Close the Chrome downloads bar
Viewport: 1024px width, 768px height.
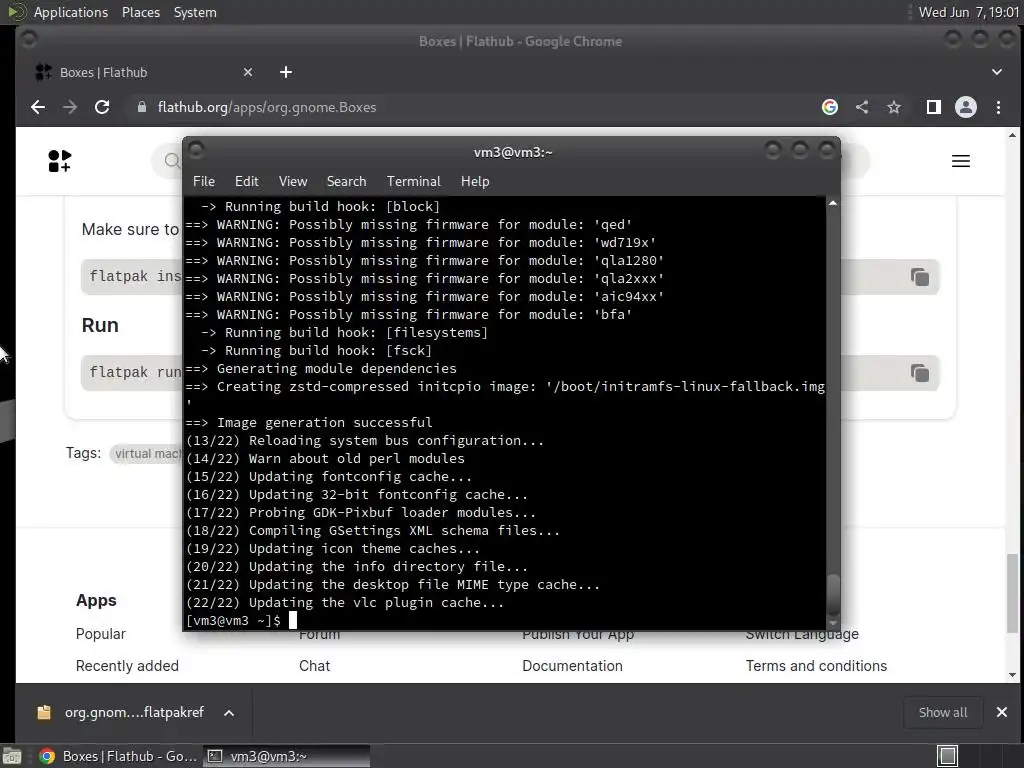[1002, 712]
